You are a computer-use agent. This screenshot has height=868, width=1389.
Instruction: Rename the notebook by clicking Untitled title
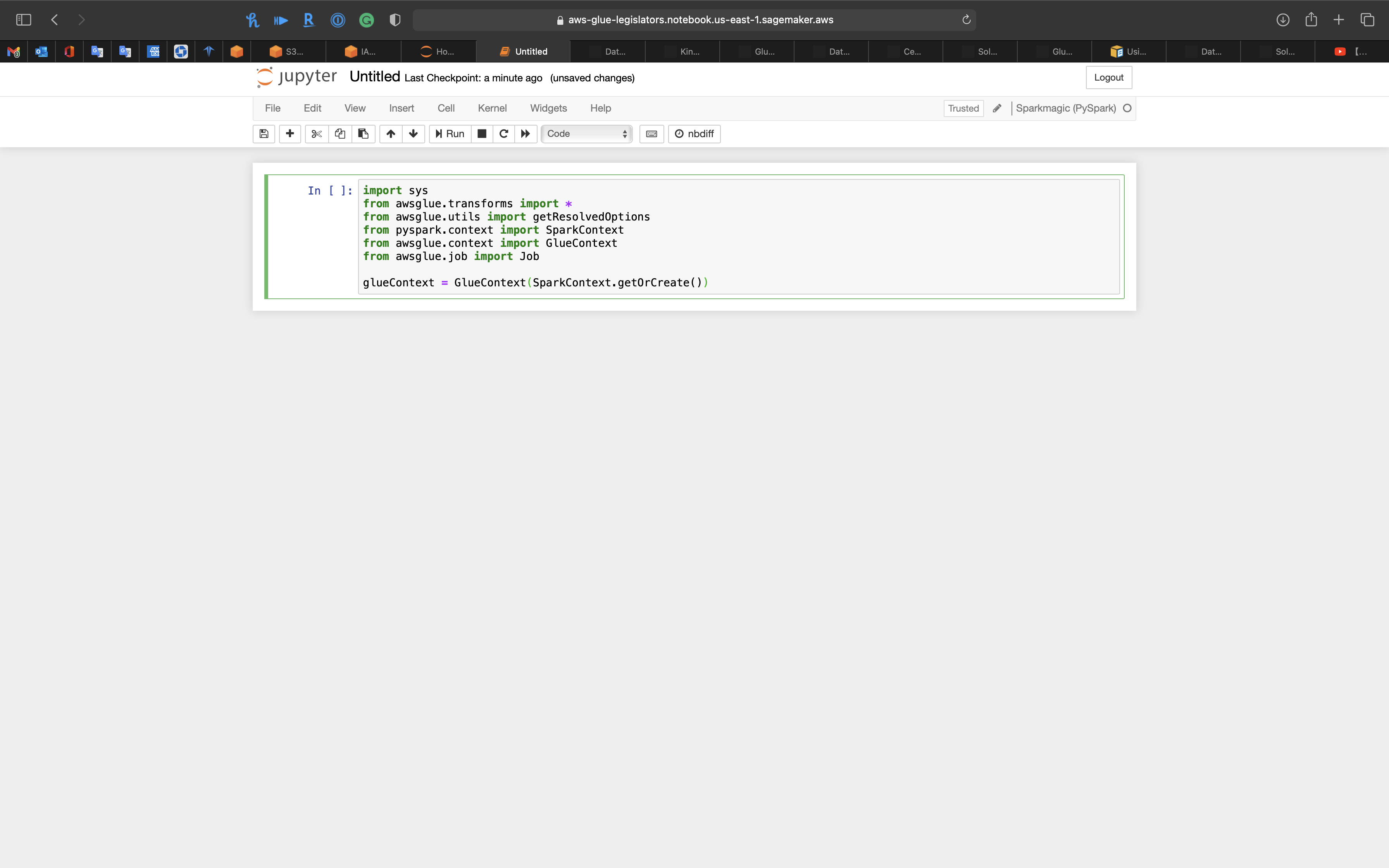374,77
